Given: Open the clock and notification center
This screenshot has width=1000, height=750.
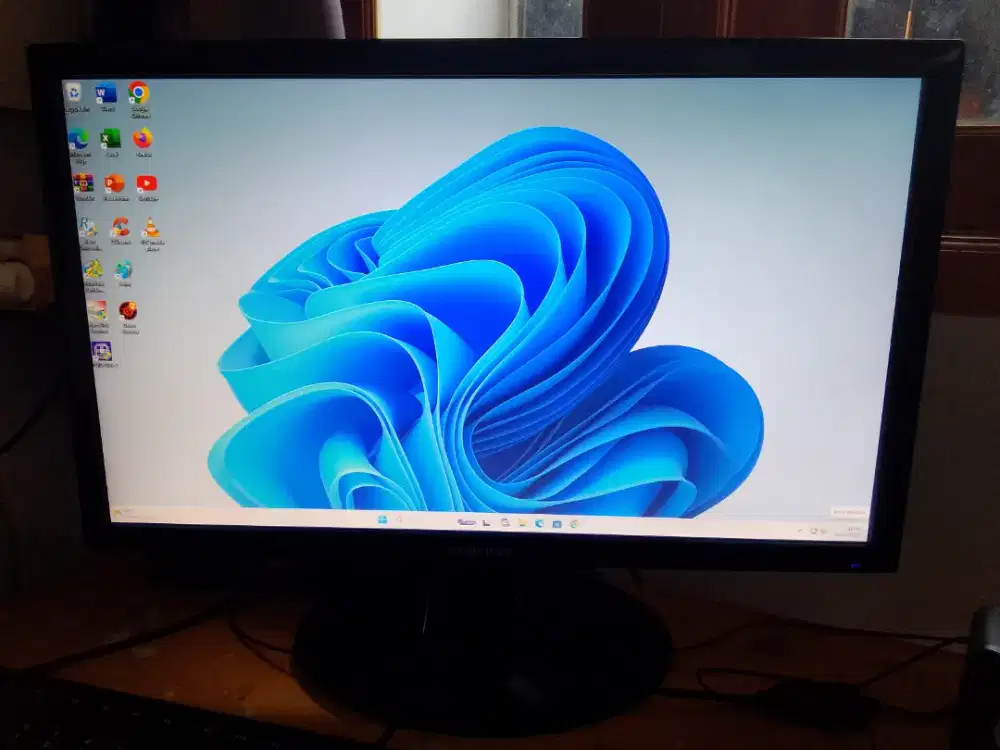Looking at the screenshot, I should click(850, 525).
